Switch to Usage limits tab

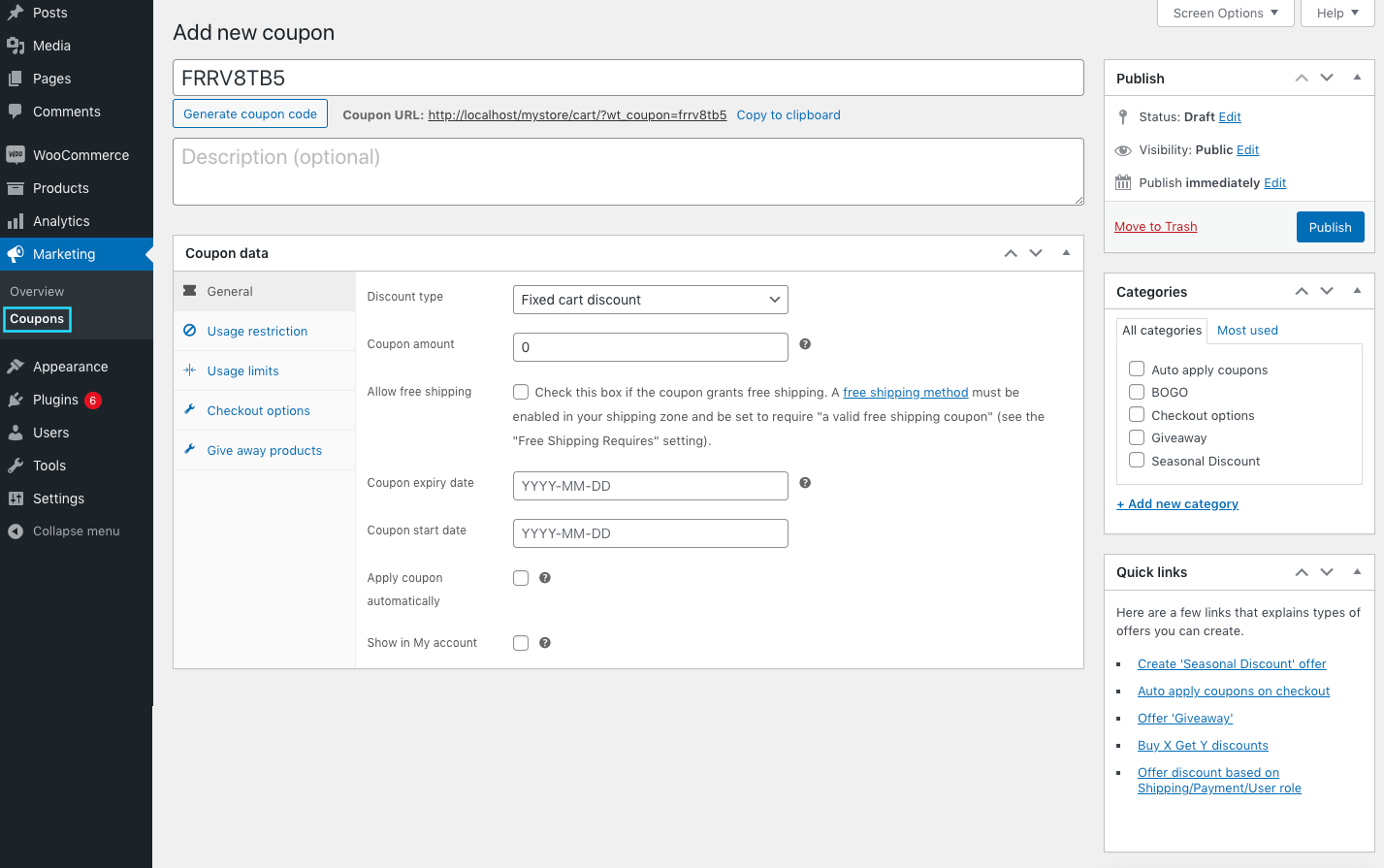click(x=264, y=370)
